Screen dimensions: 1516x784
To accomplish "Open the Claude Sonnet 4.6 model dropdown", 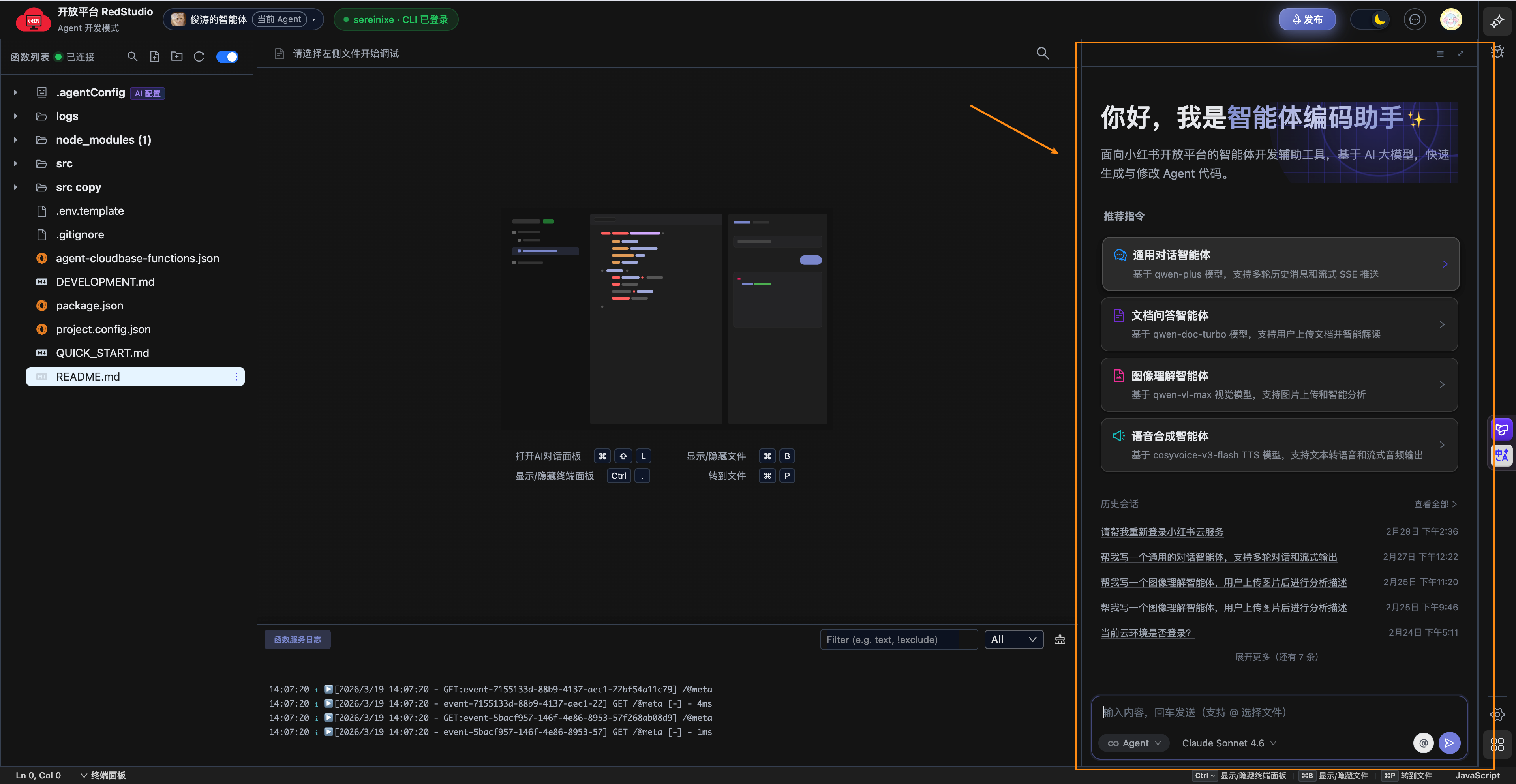I will pos(1229,743).
